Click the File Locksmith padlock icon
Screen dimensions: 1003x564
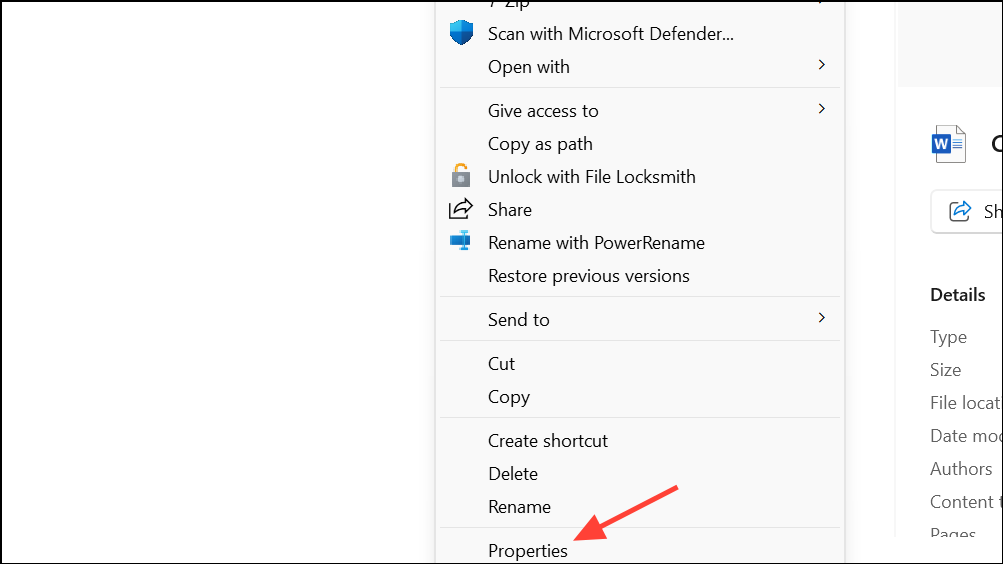[x=461, y=176]
